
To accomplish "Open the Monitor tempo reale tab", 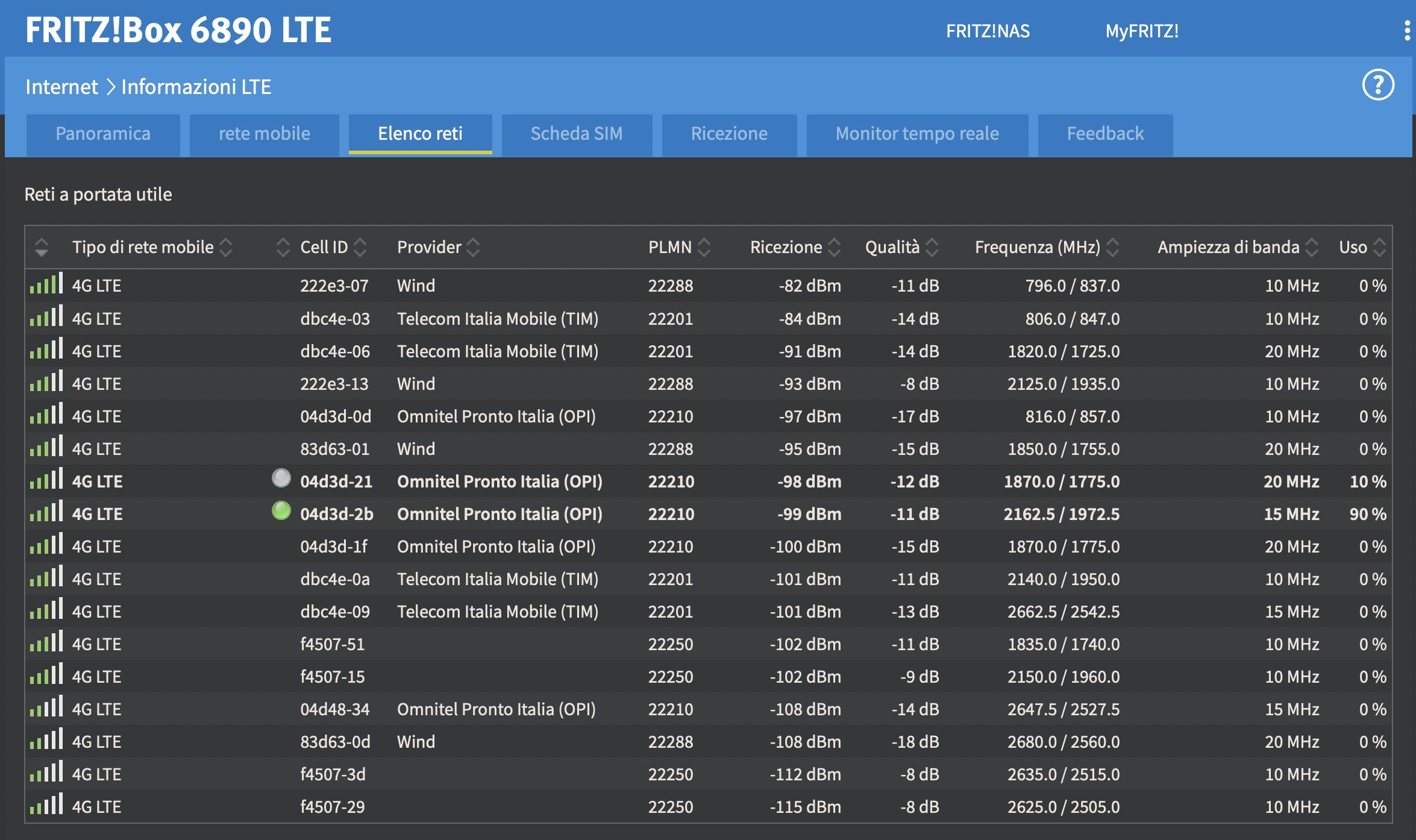I will point(916,134).
